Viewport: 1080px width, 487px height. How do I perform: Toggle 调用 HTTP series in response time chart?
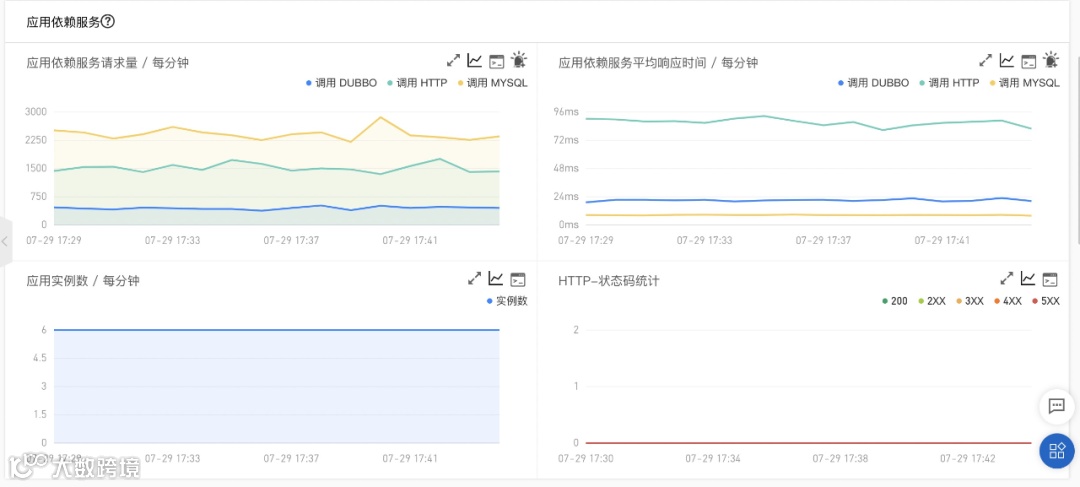[948, 83]
